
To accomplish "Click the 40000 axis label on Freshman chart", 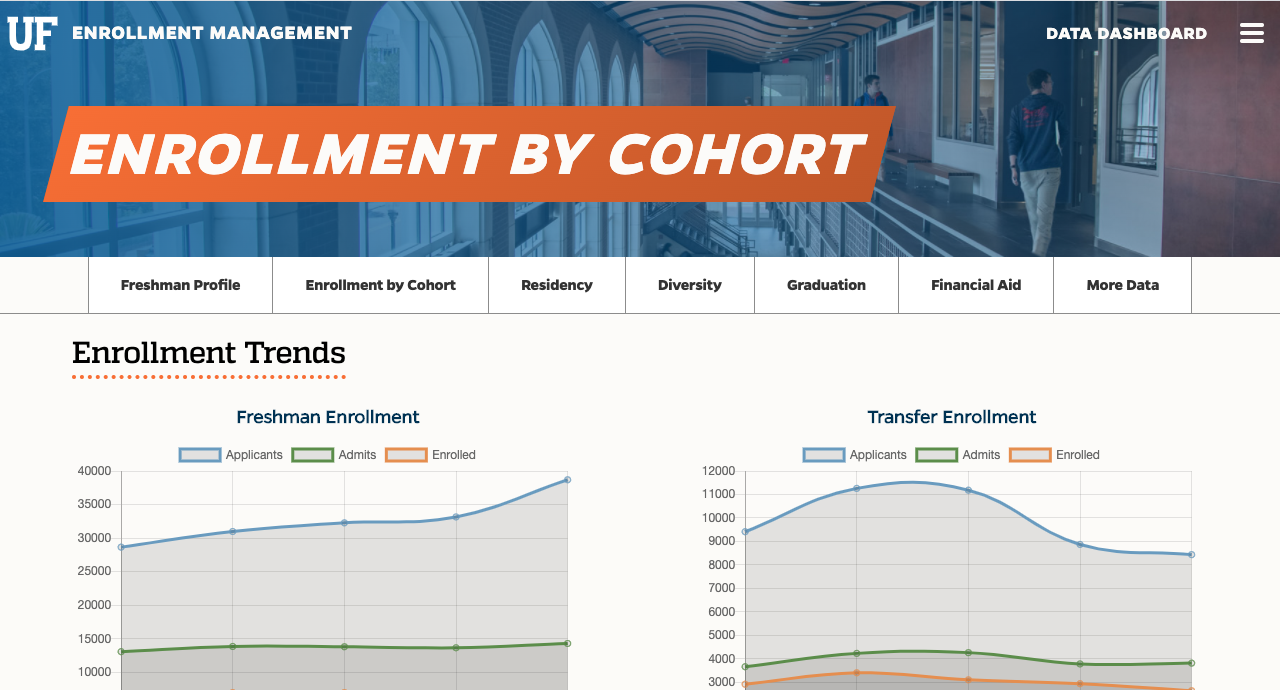I will point(94,471).
